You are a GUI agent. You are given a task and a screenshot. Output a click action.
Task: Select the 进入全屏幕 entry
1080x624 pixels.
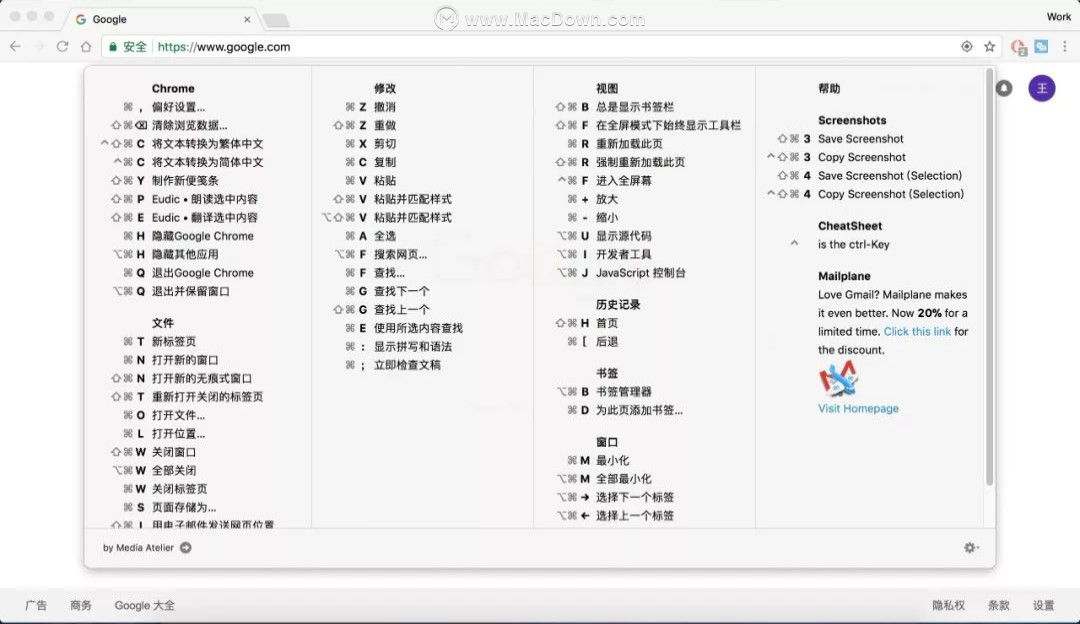pyautogui.click(x=623, y=180)
